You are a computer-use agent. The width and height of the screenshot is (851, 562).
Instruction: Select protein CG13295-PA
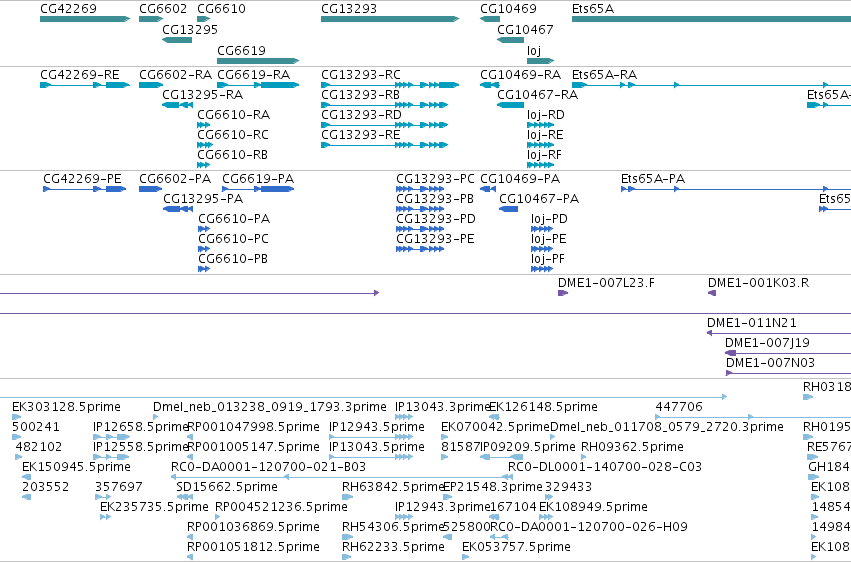(204, 199)
